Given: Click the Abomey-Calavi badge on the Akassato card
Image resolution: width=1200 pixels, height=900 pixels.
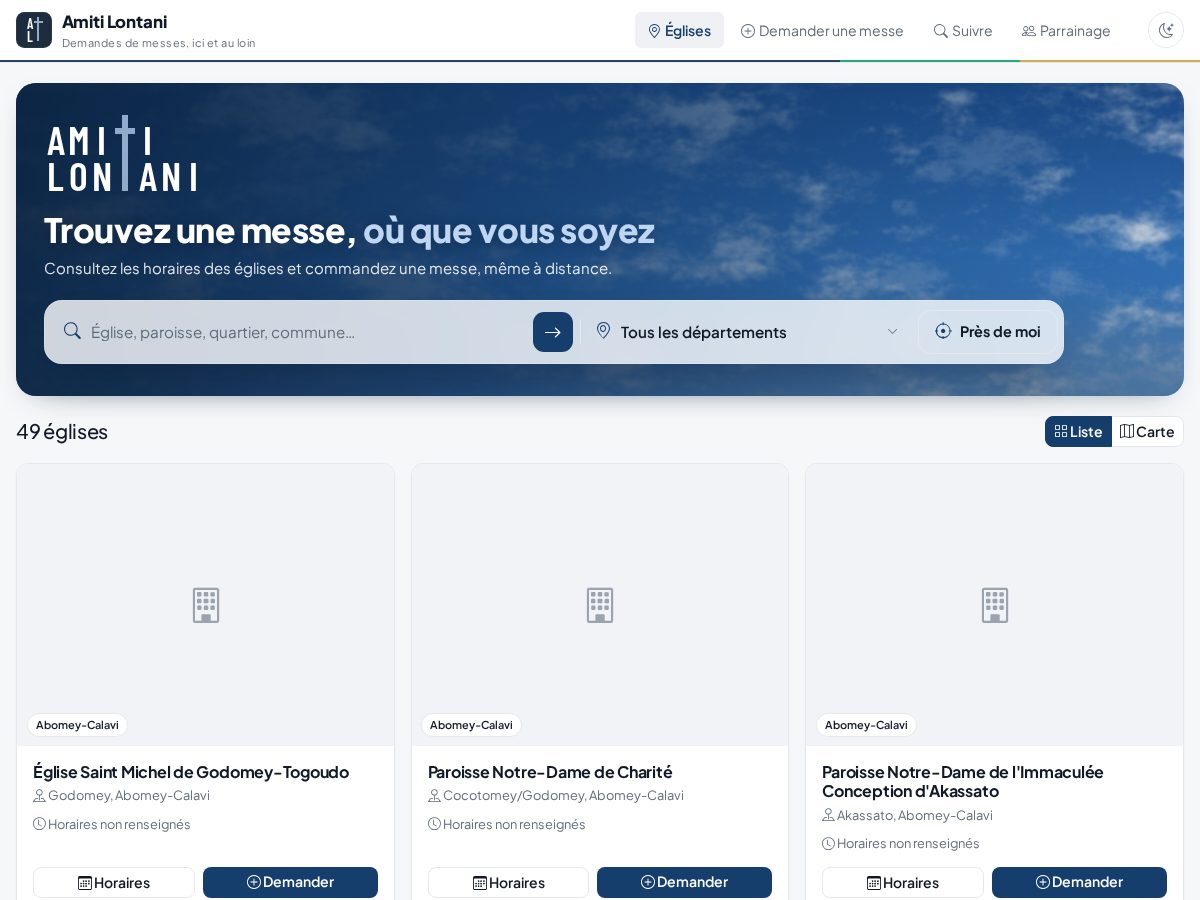Looking at the screenshot, I should (x=866, y=725).
